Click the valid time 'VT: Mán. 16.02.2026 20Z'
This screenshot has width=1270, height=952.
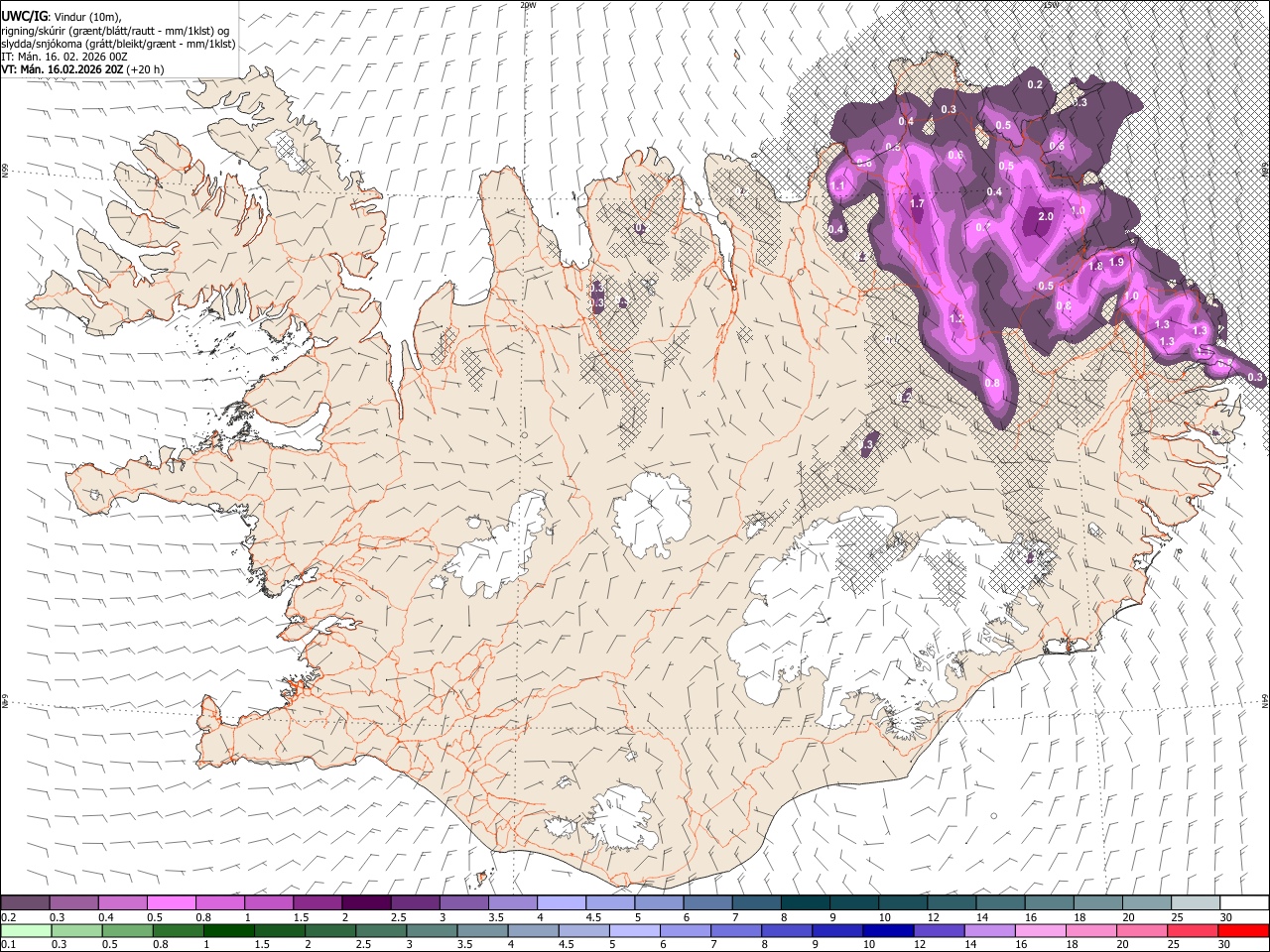tap(62, 69)
